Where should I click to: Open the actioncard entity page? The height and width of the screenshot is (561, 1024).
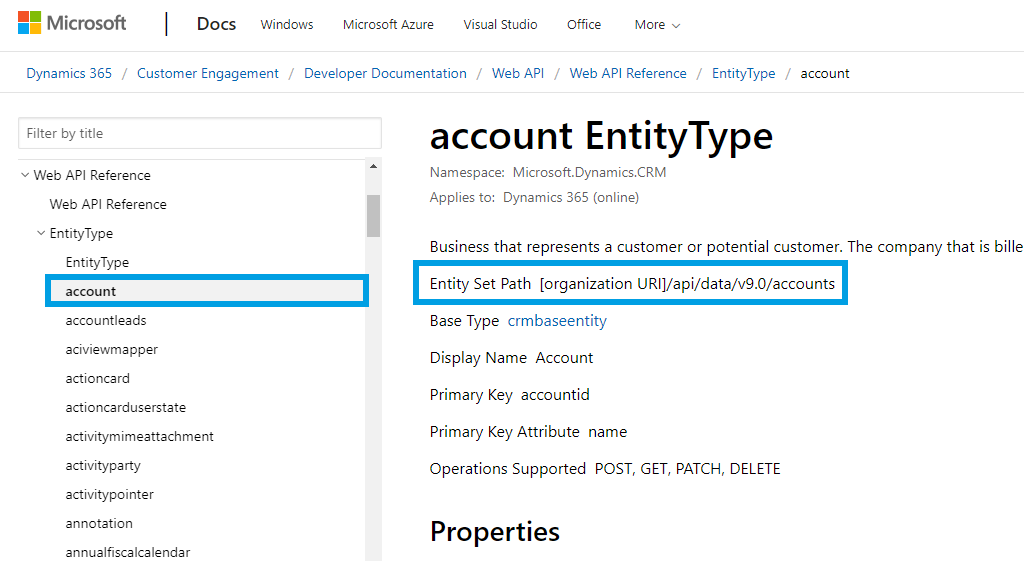98,378
